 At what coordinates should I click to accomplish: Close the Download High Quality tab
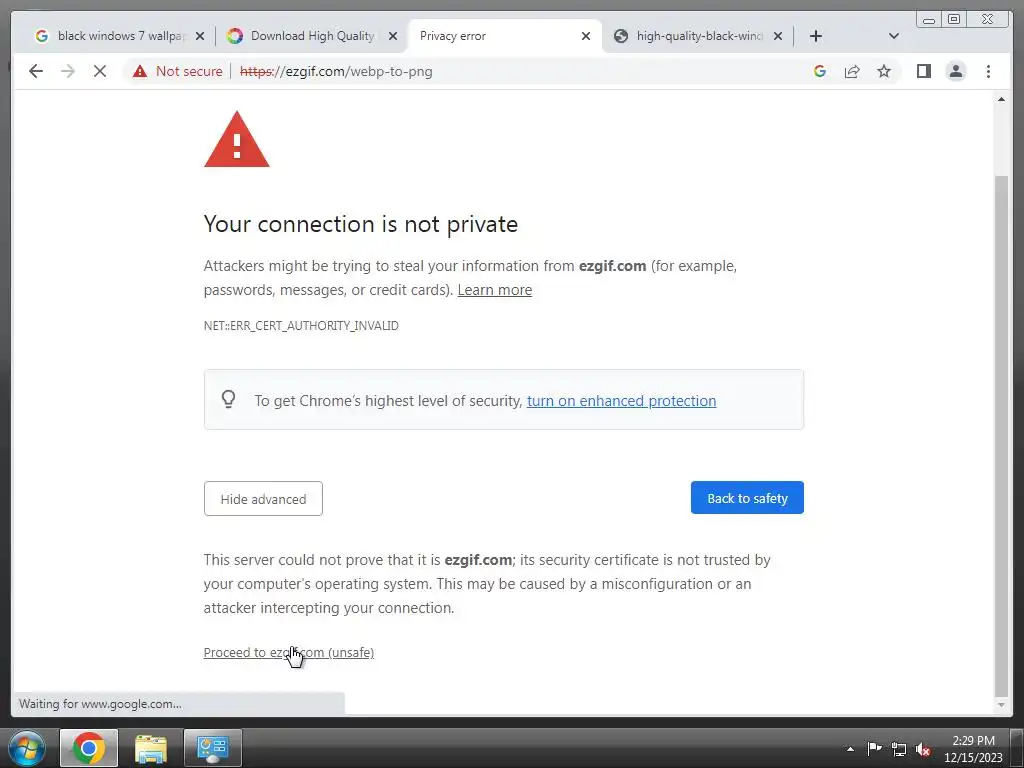click(392, 36)
